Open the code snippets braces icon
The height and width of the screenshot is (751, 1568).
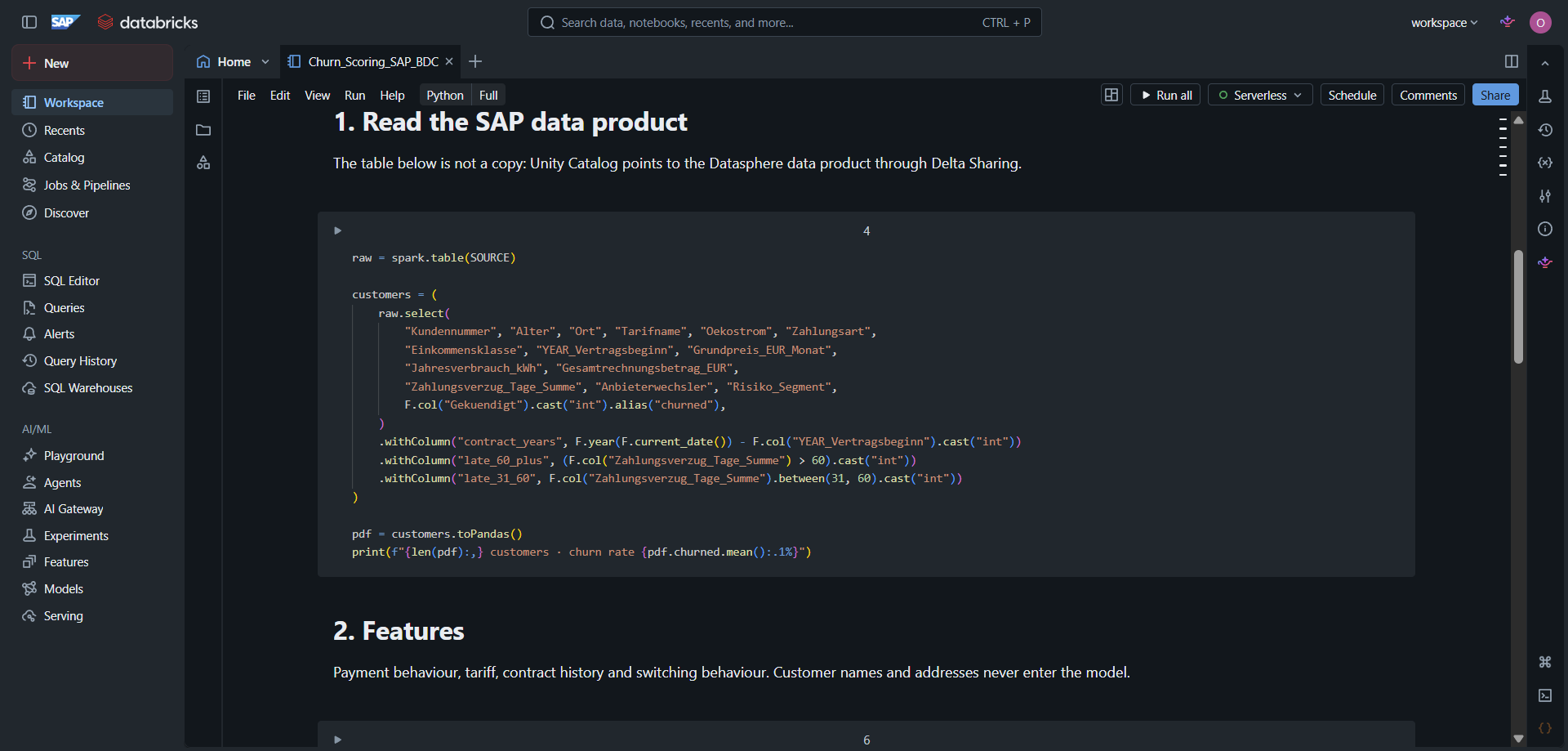coord(1545,728)
